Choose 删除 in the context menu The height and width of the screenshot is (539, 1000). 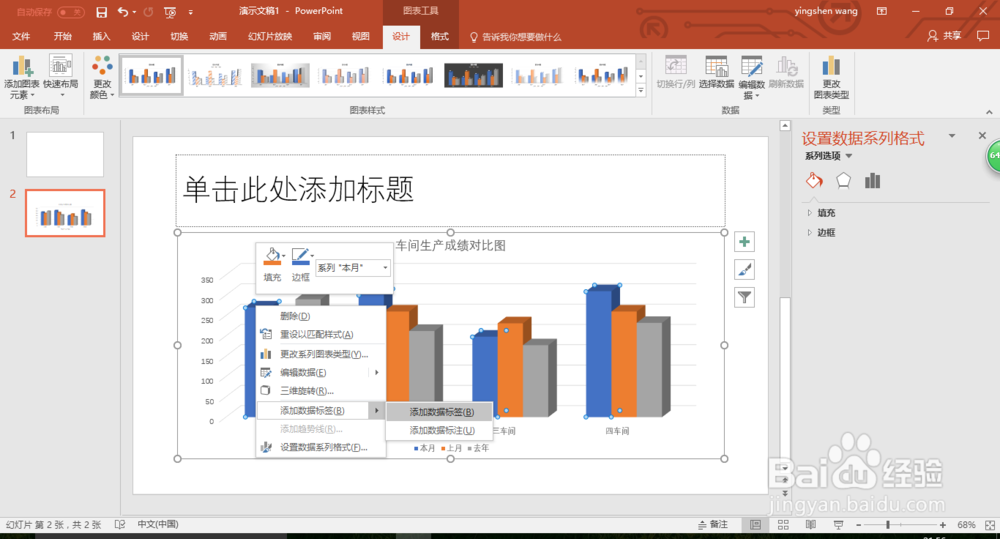pos(295,316)
